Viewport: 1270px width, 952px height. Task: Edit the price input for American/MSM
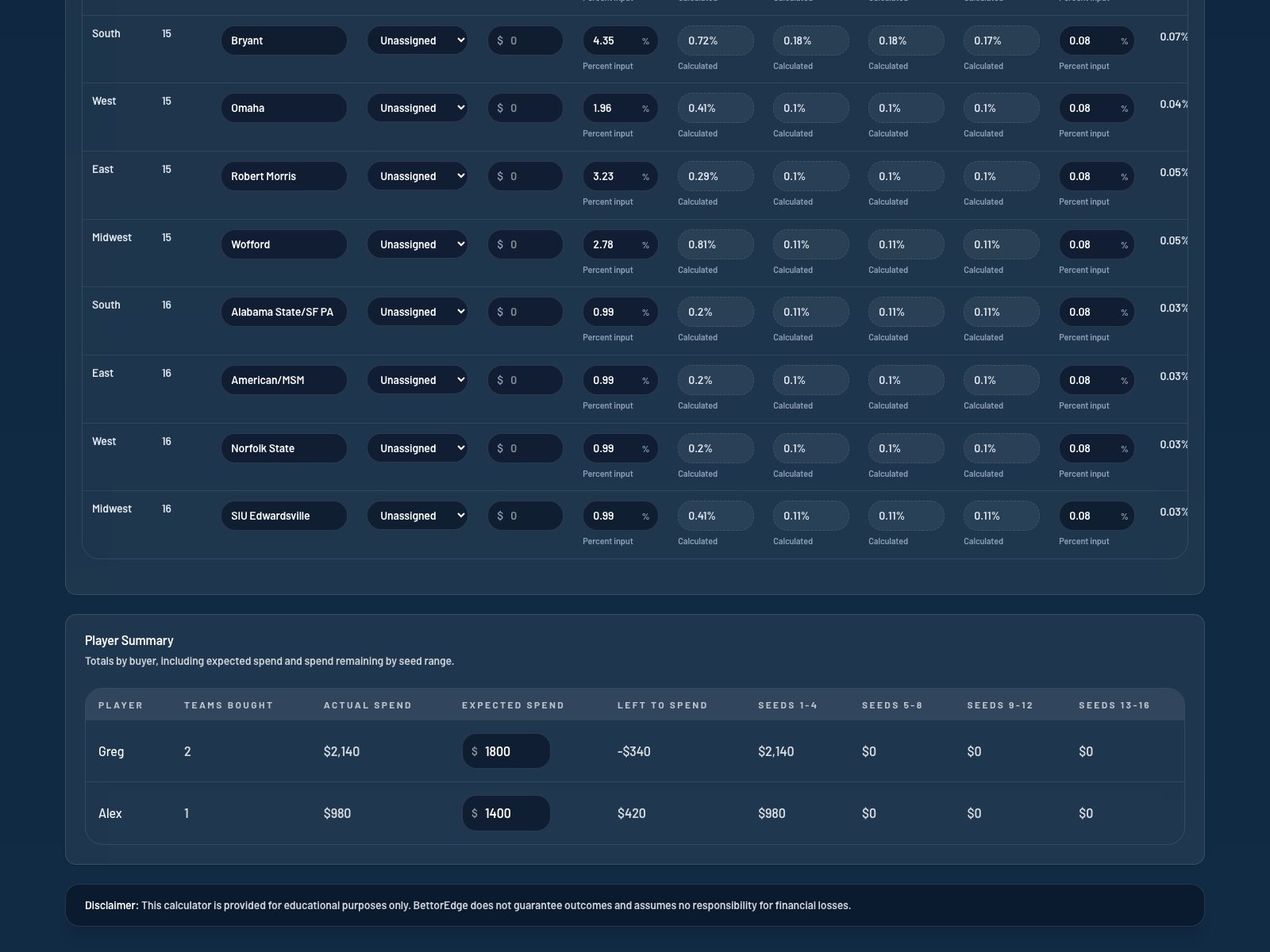click(525, 379)
